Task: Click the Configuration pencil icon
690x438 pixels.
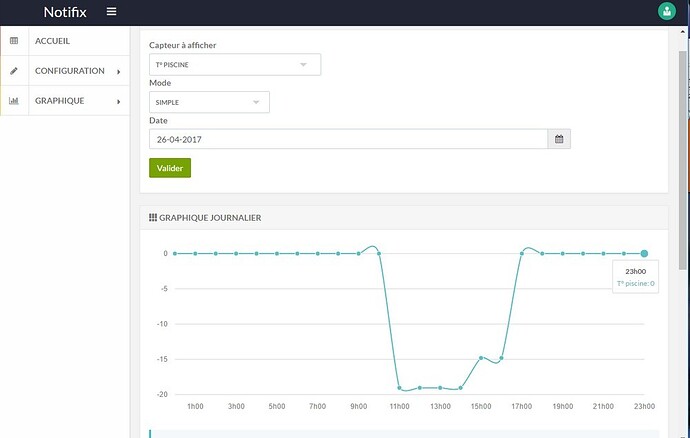Action: coord(14,71)
